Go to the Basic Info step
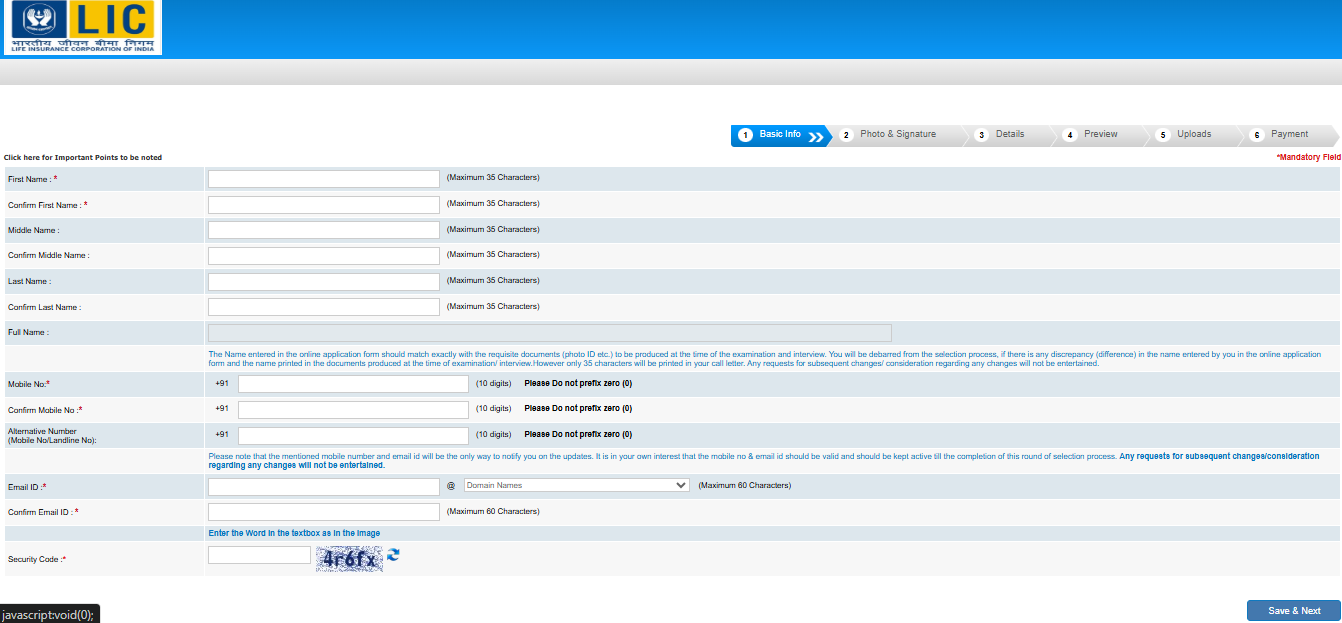This screenshot has width=1342, height=623. point(779,135)
